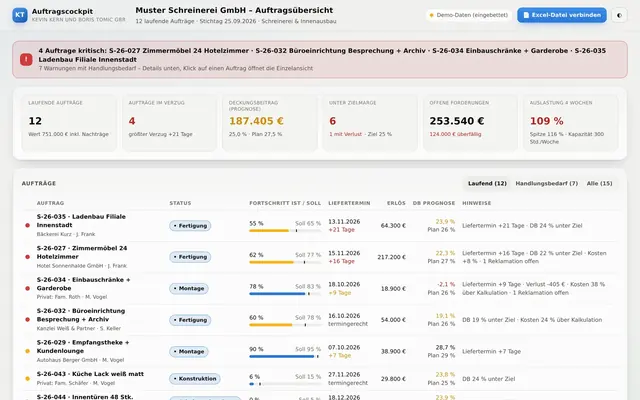Click the Status column header
This screenshot has width=640, height=400.
(180, 203)
